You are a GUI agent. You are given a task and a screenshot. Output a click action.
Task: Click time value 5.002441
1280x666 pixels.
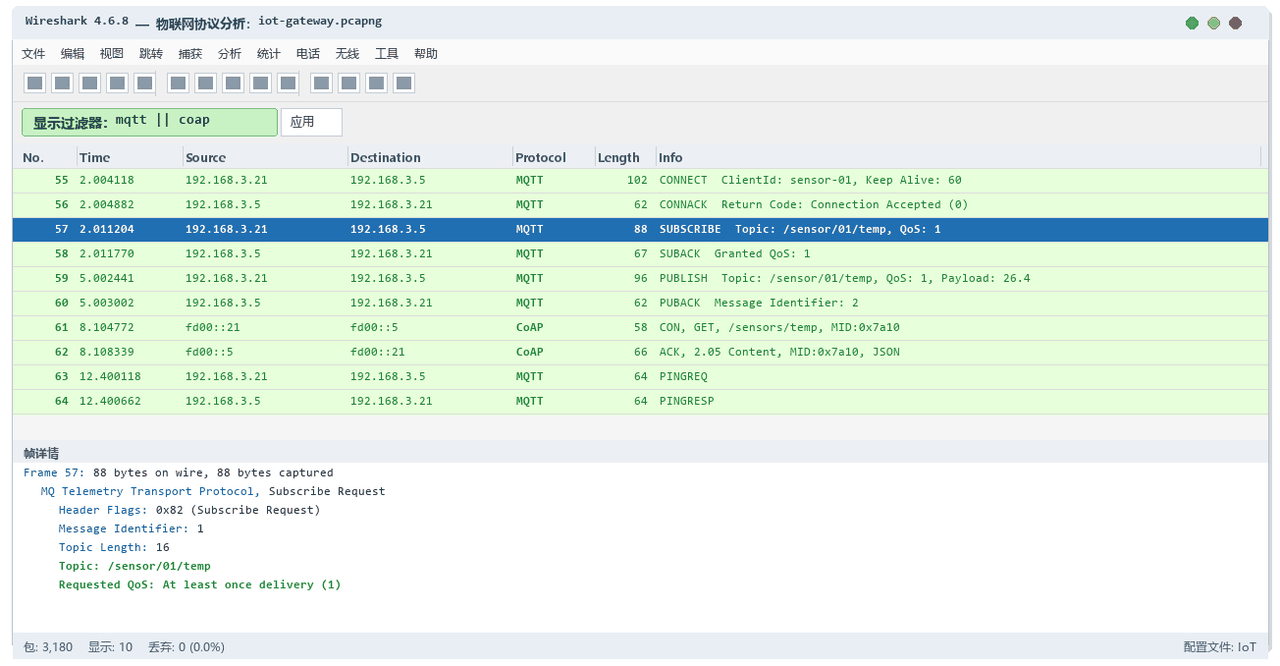(x=107, y=278)
